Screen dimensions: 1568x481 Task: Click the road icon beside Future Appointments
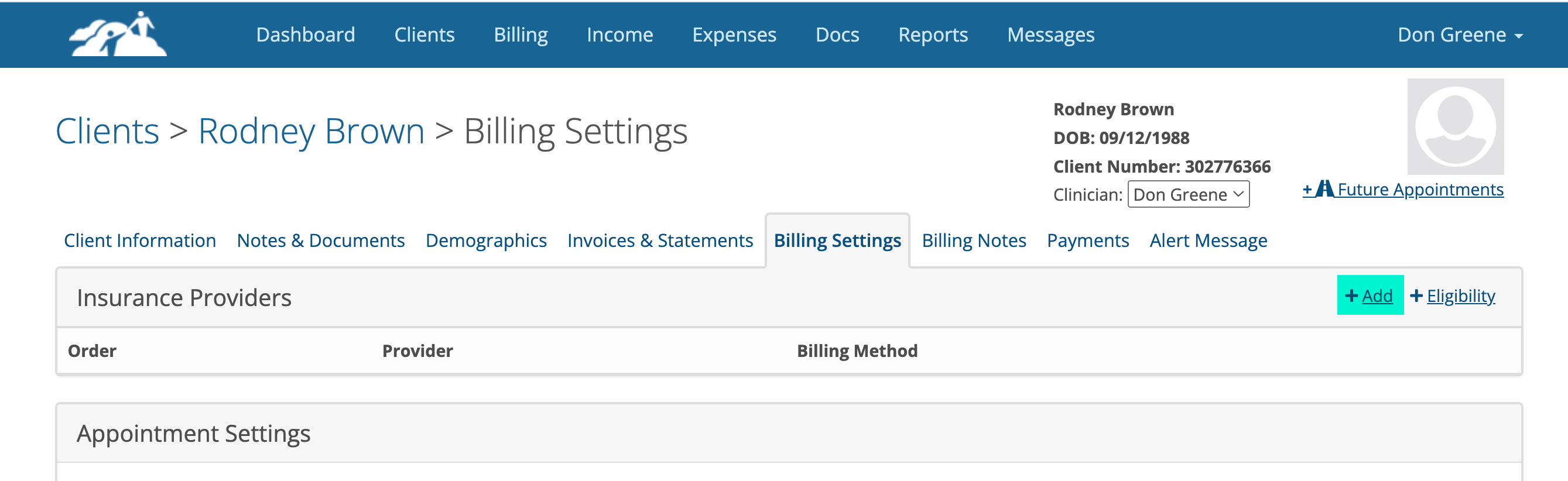click(1324, 189)
